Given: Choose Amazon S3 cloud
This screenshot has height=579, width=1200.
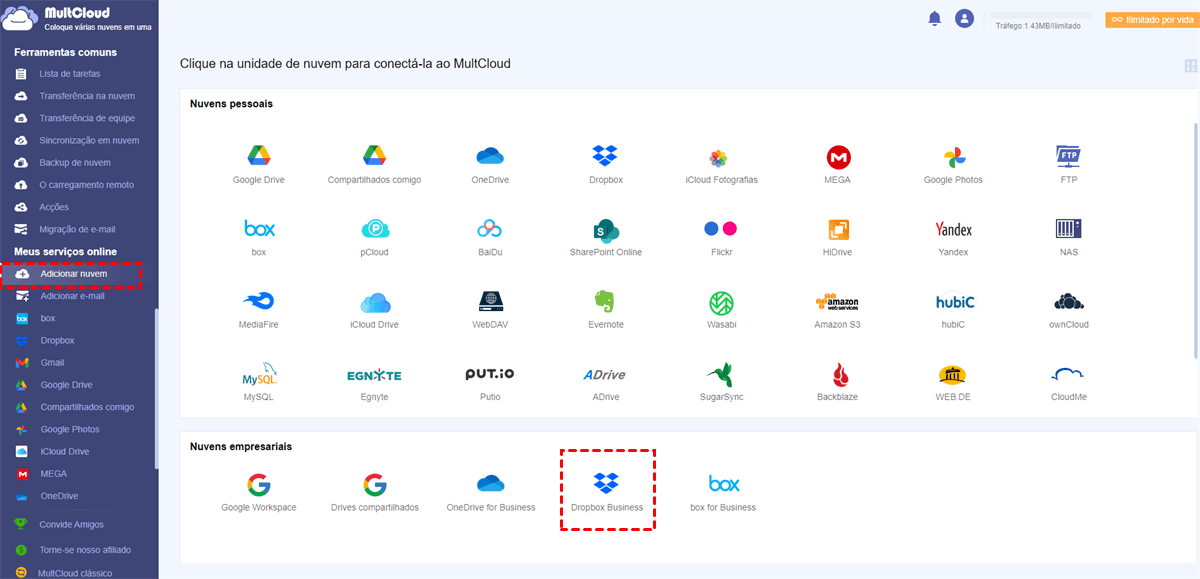Looking at the screenshot, I should pyautogui.click(x=837, y=301).
